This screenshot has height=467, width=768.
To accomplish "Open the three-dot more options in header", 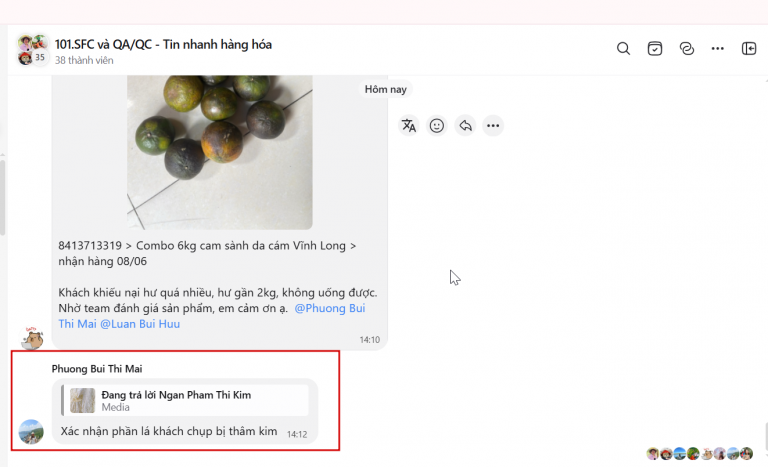I will tap(718, 49).
